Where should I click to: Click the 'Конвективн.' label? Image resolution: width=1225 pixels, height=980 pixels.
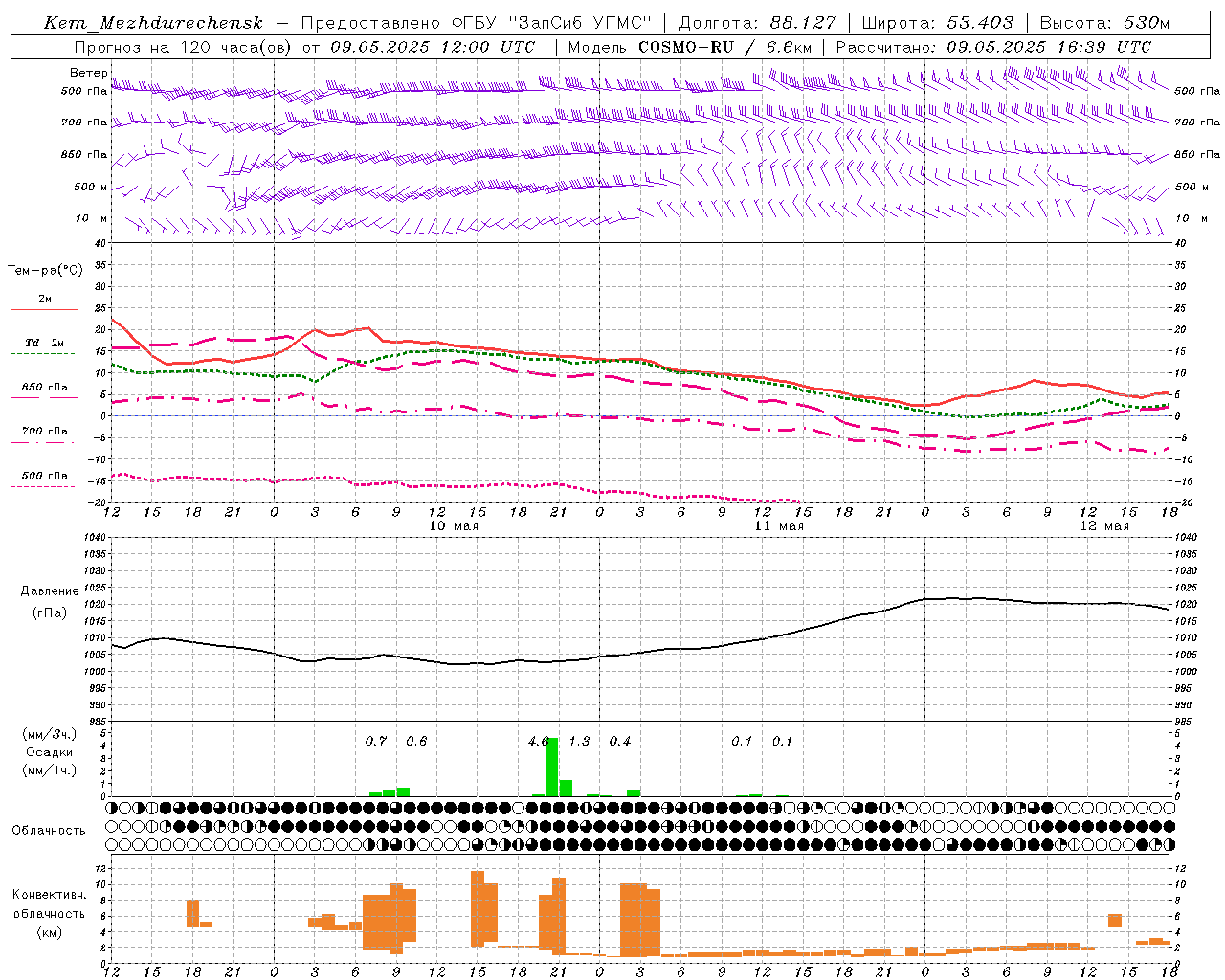click(x=50, y=895)
